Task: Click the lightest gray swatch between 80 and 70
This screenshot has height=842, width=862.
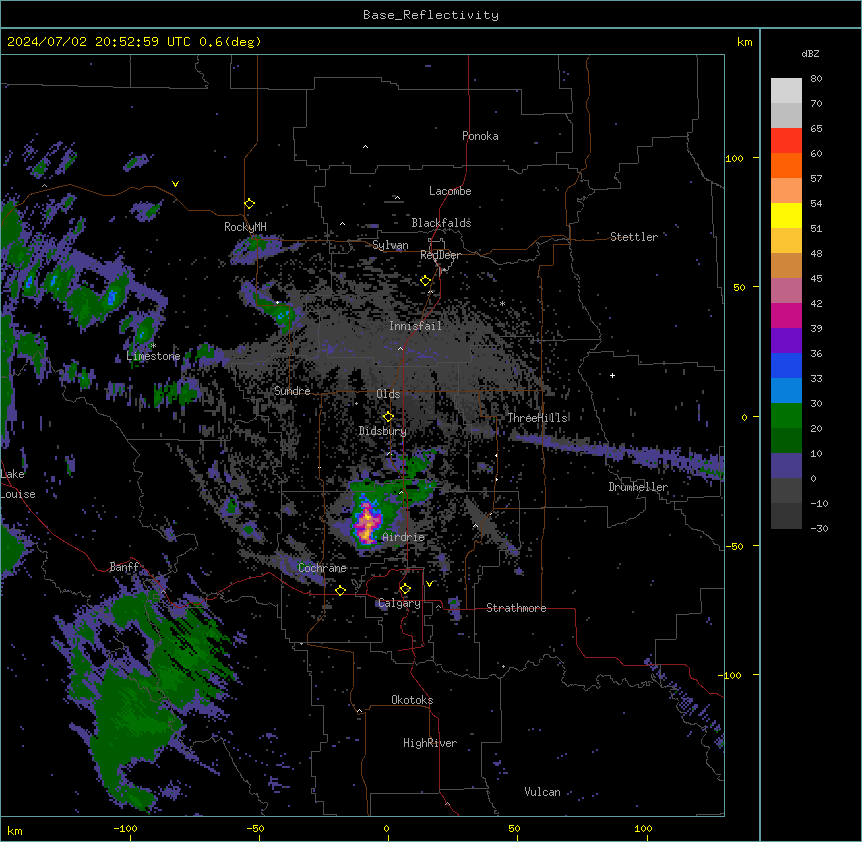Action: [786, 91]
